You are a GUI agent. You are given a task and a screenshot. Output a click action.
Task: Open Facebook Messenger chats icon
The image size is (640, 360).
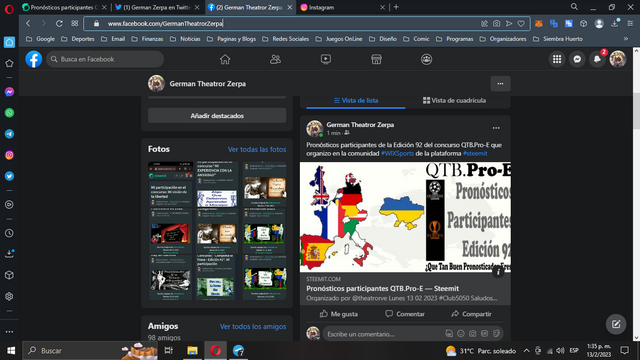(577, 60)
